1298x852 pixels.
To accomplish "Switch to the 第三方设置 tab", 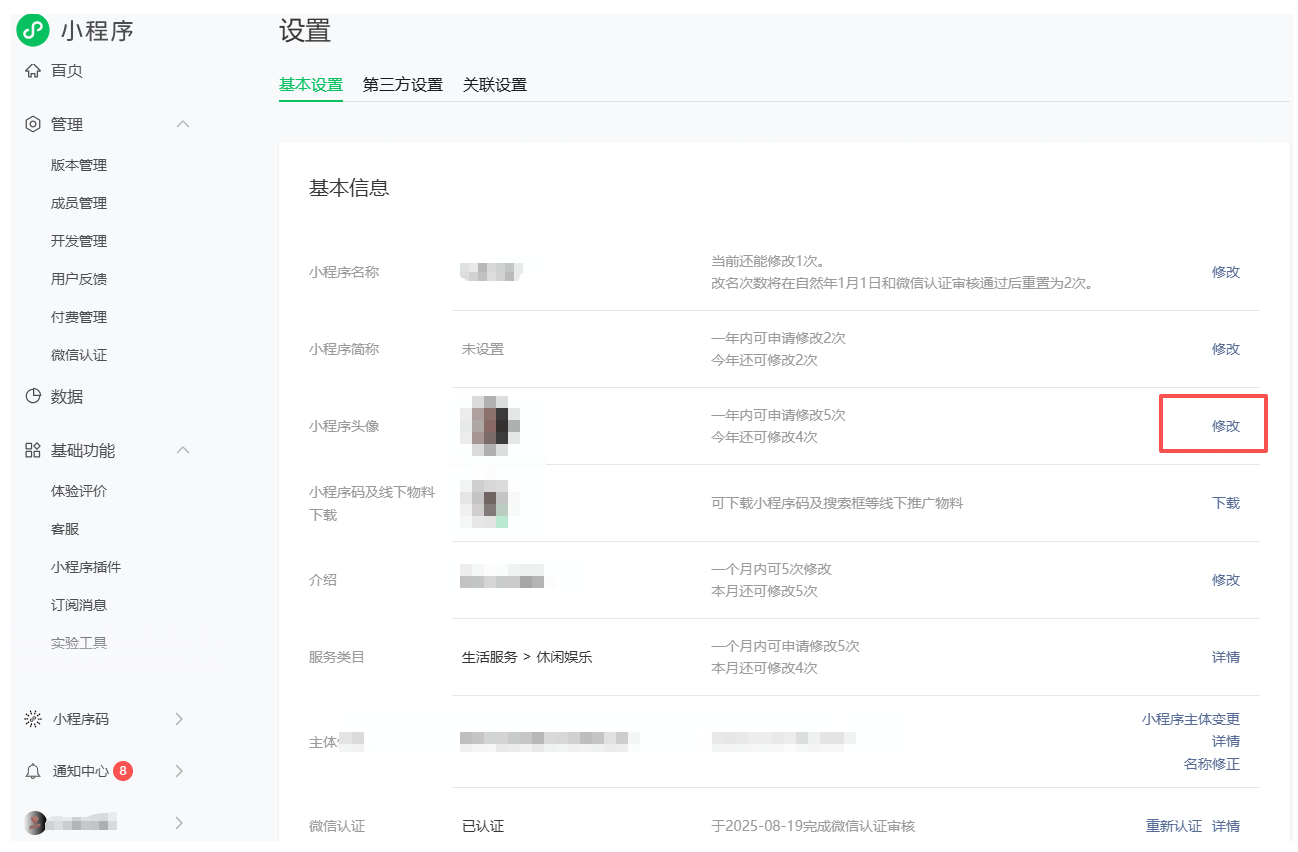I will click(403, 84).
